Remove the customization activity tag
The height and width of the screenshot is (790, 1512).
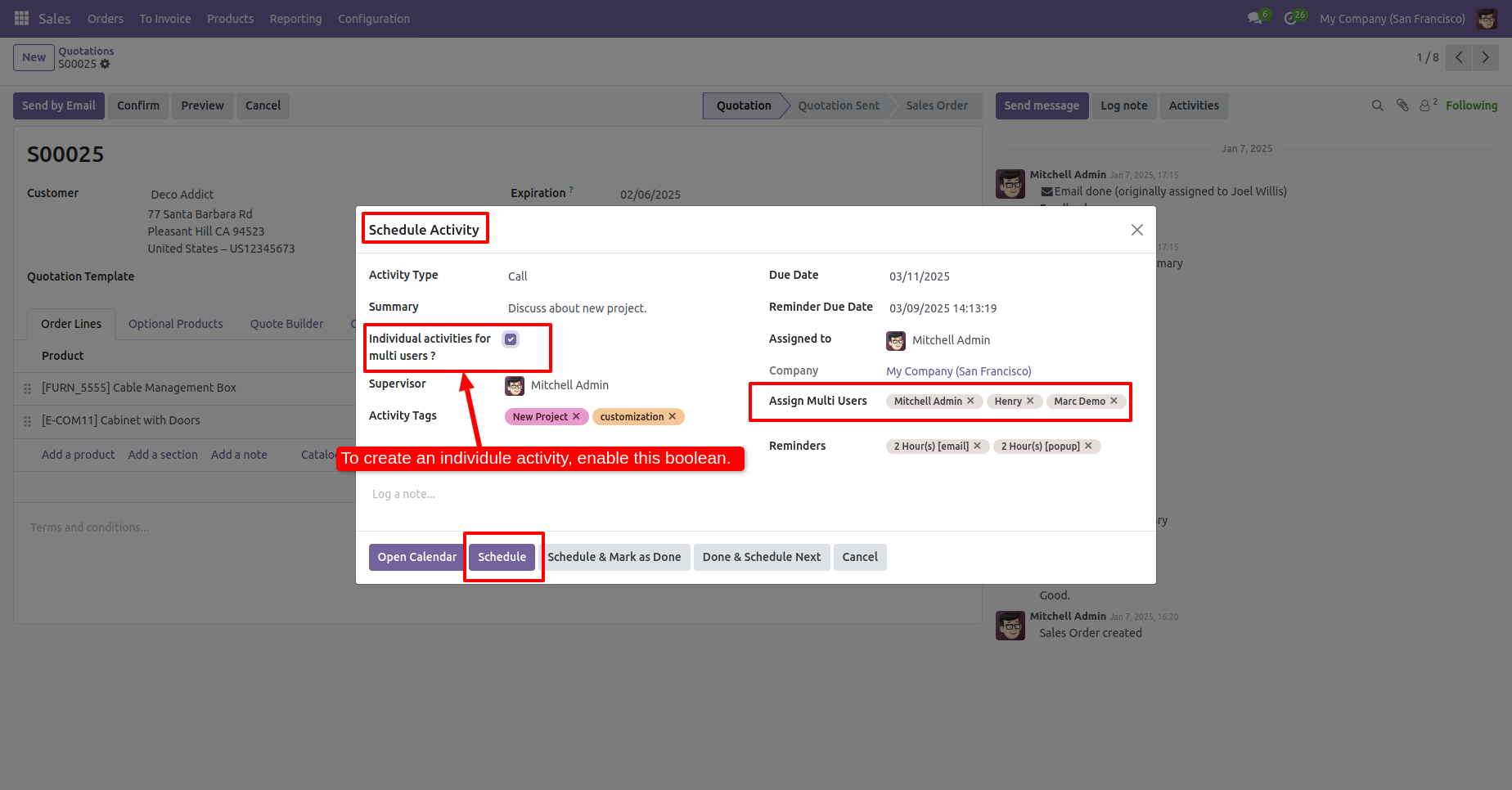(x=673, y=416)
